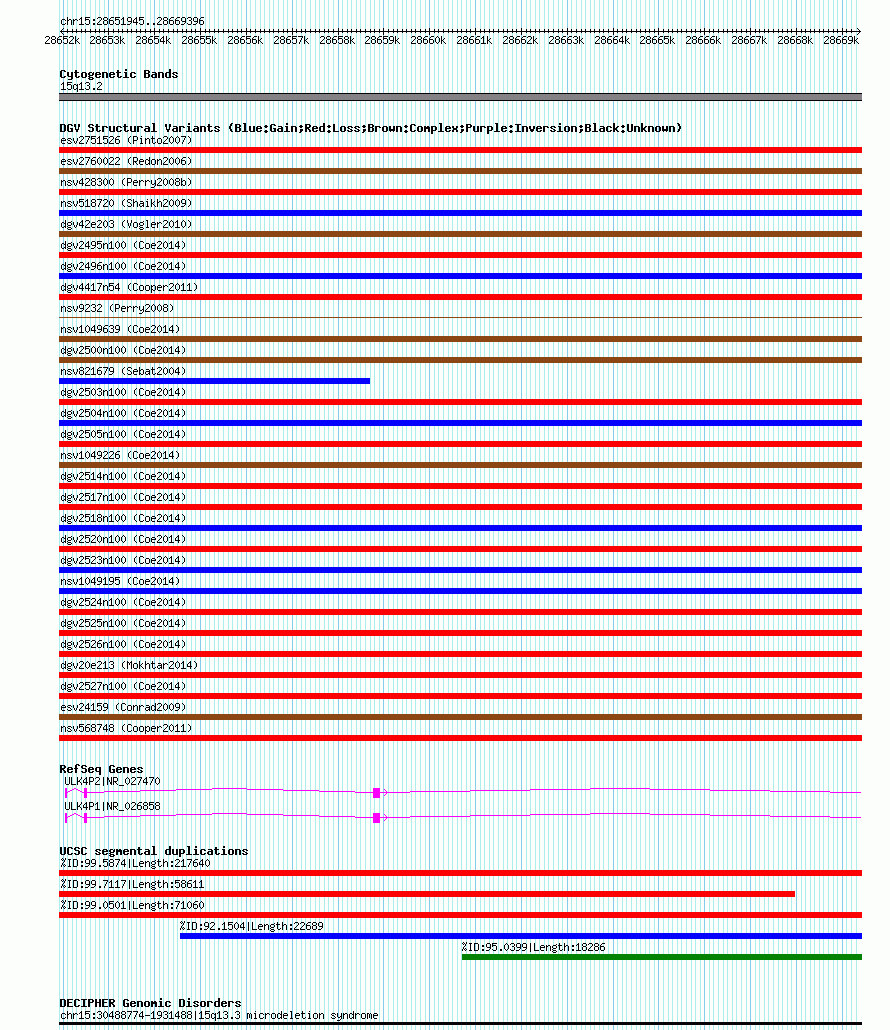Screen dimensions: 890x1030
Task: Open variant dgv42e203 (Vogler2010)
Action: [x=126, y=224]
